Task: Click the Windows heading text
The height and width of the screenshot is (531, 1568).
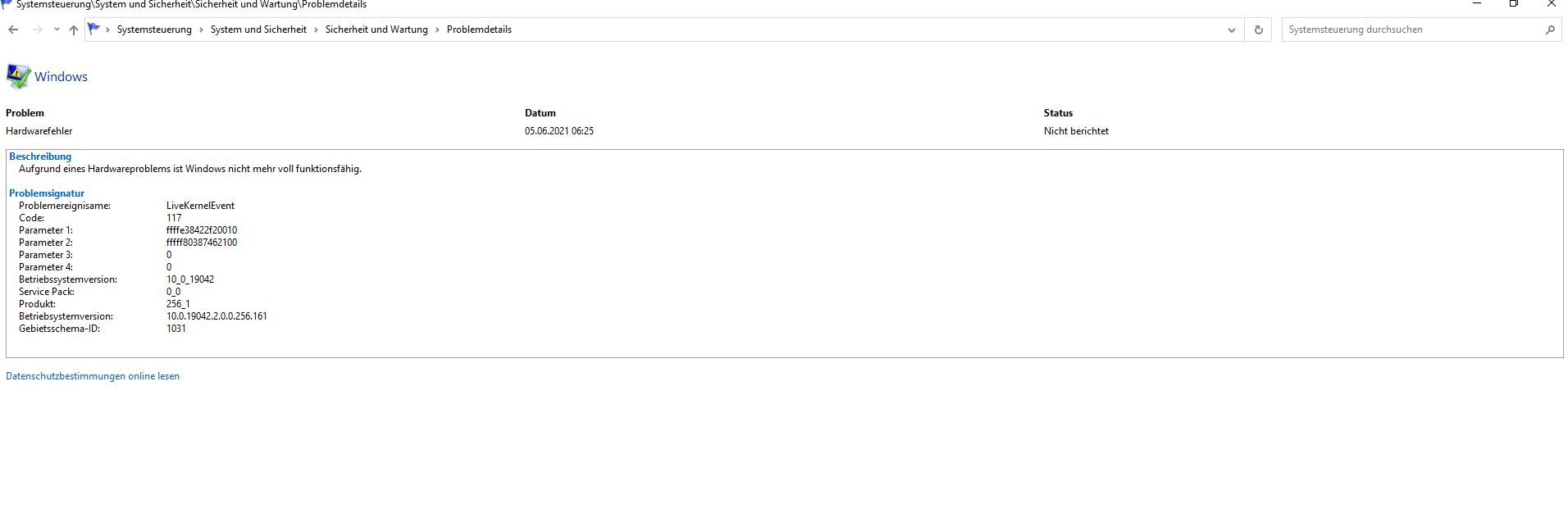Action: click(61, 77)
